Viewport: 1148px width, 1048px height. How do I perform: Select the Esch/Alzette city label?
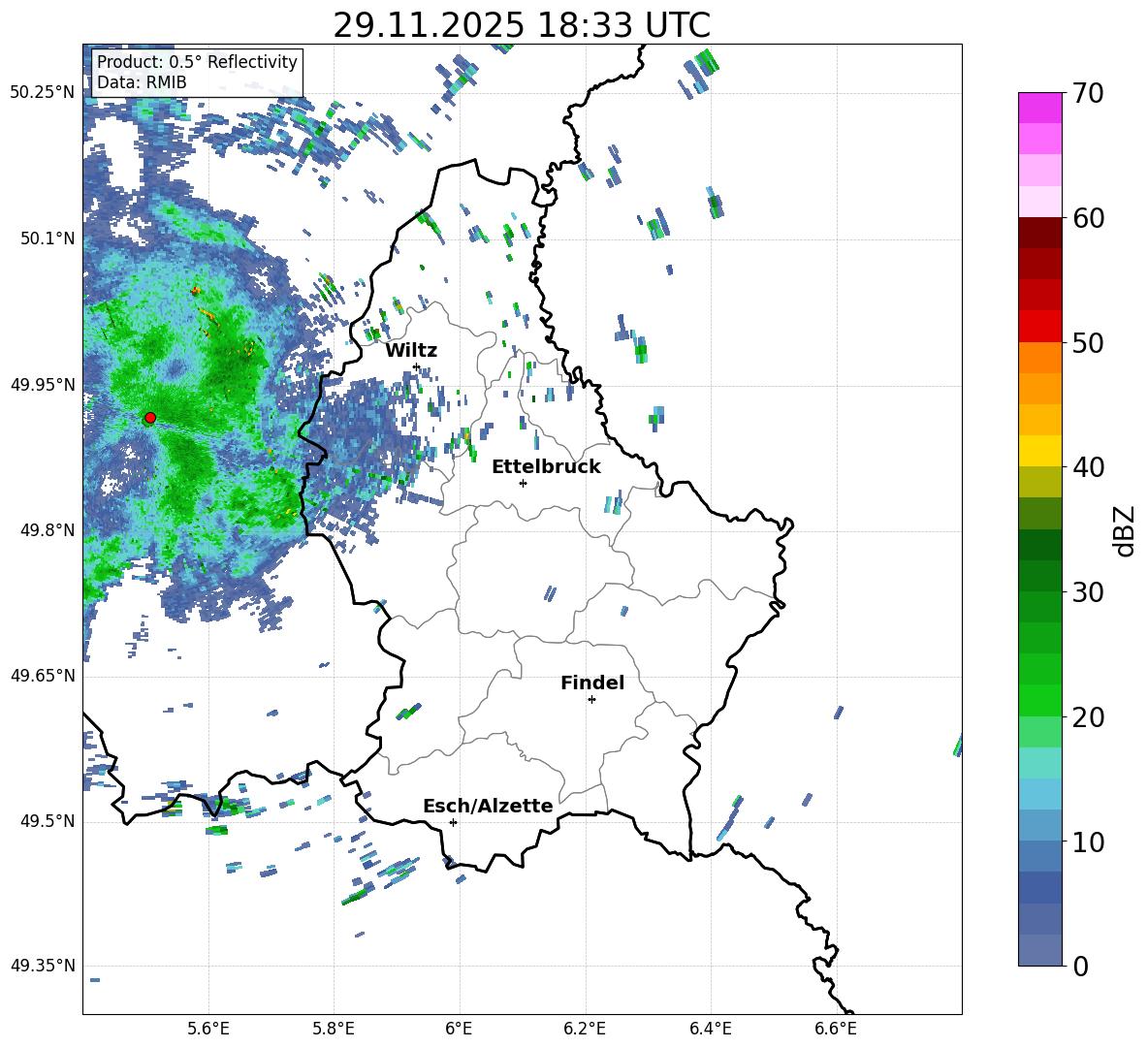[488, 806]
